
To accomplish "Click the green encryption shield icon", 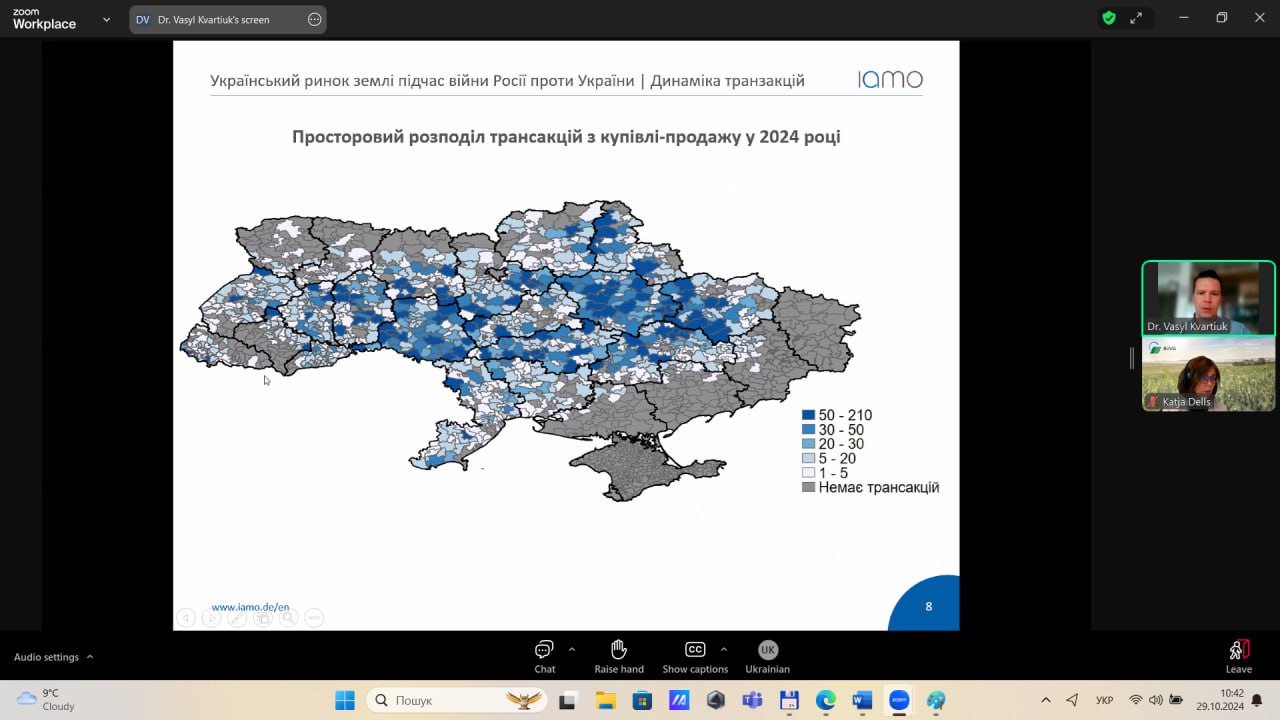I will (1108, 18).
